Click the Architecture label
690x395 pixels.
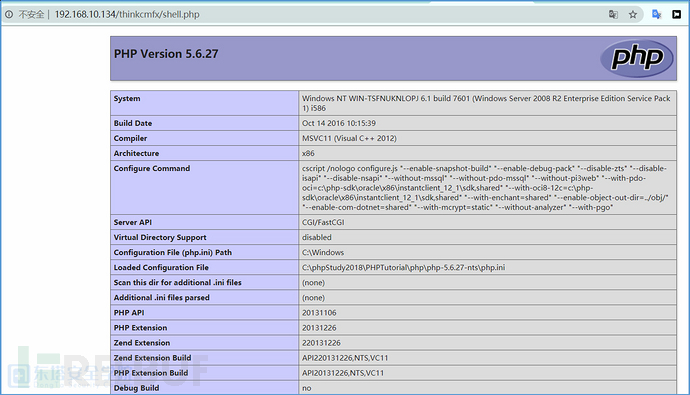(x=136, y=153)
